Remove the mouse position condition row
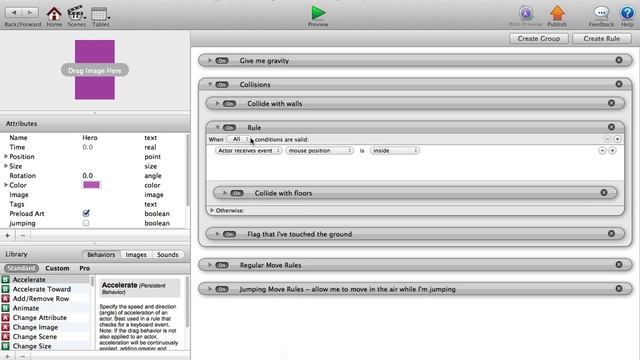 [602, 151]
